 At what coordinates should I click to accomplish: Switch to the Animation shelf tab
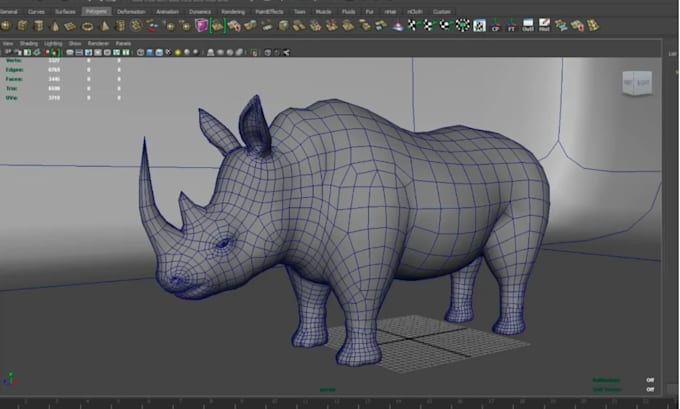[x=167, y=12]
